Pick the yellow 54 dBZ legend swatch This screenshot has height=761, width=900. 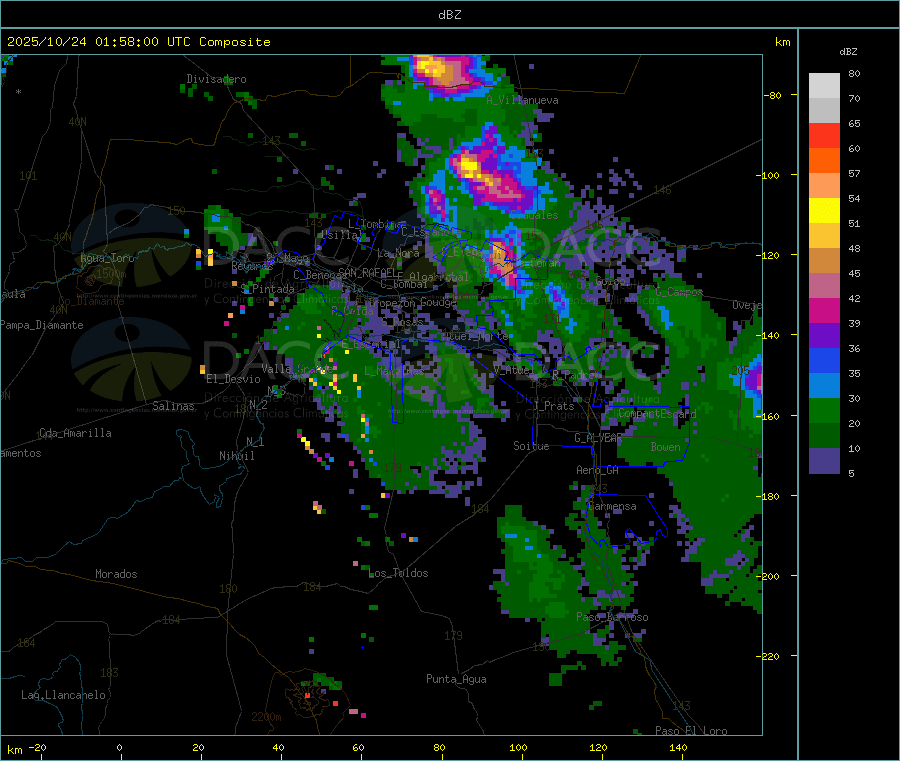pyautogui.click(x=824, y=210)
